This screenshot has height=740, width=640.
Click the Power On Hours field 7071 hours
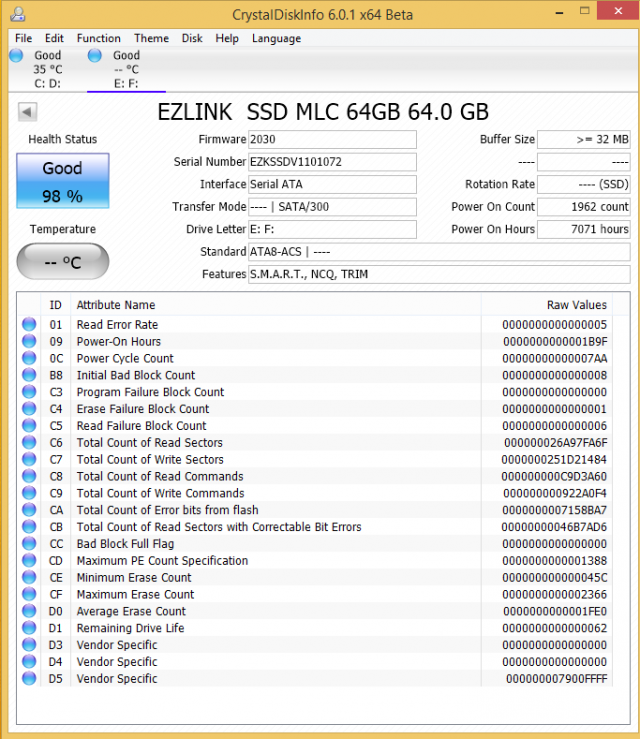click(x=584, y=229)
